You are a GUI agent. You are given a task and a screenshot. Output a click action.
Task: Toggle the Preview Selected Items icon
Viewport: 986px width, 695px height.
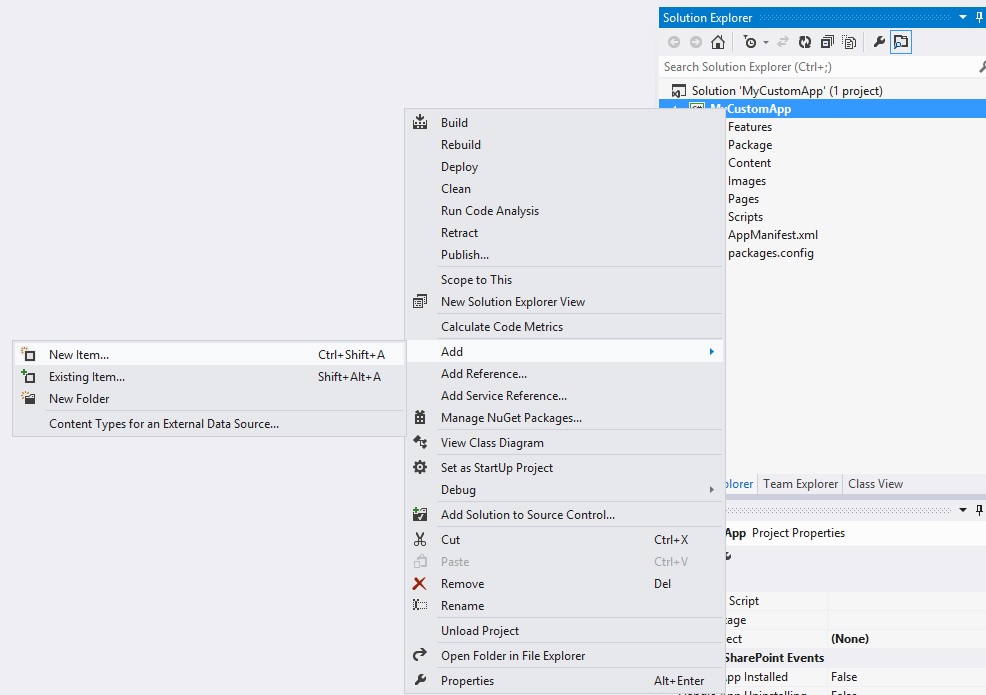coord(900,42)
